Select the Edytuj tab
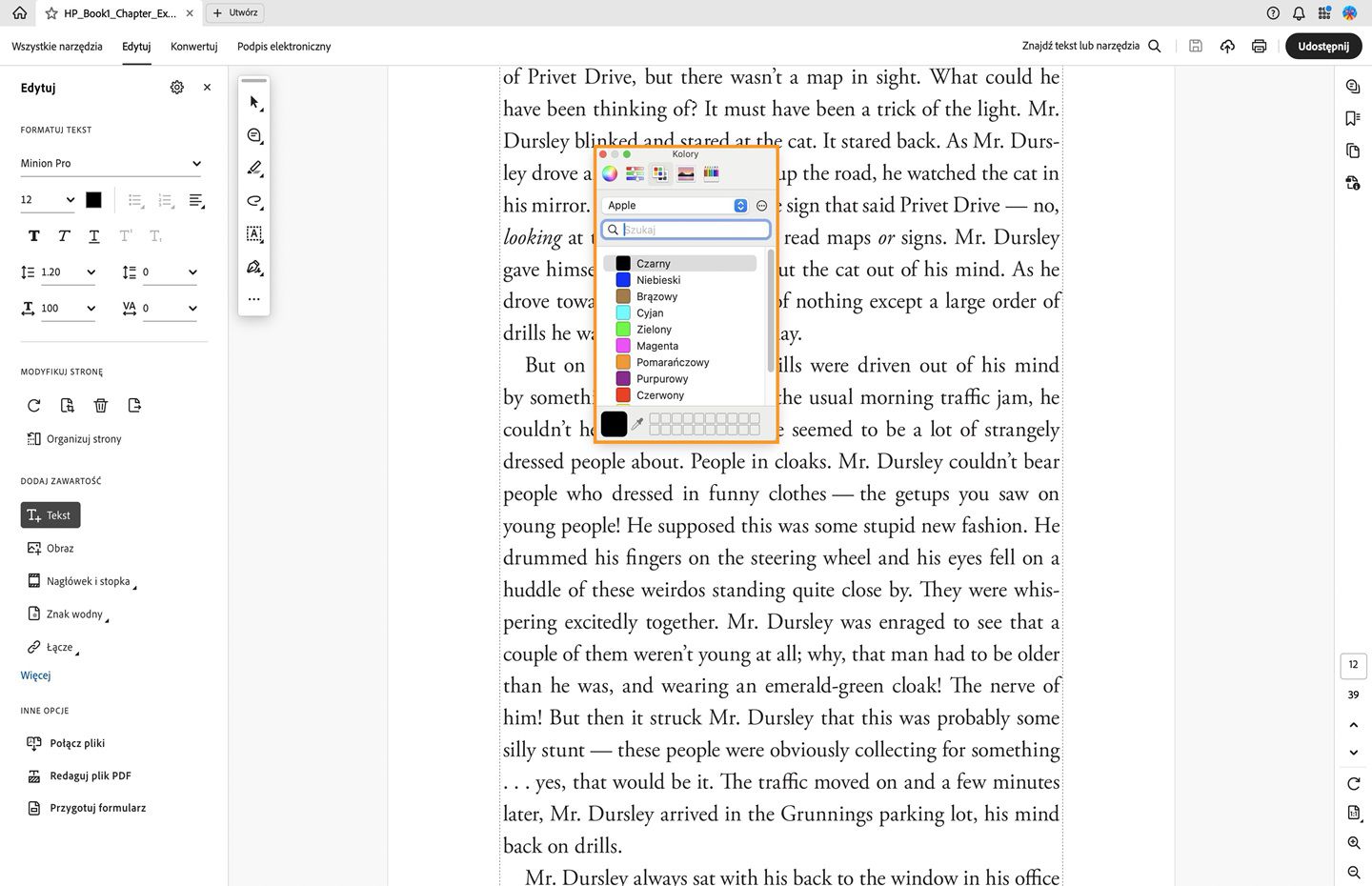 (x=136, y=46)
